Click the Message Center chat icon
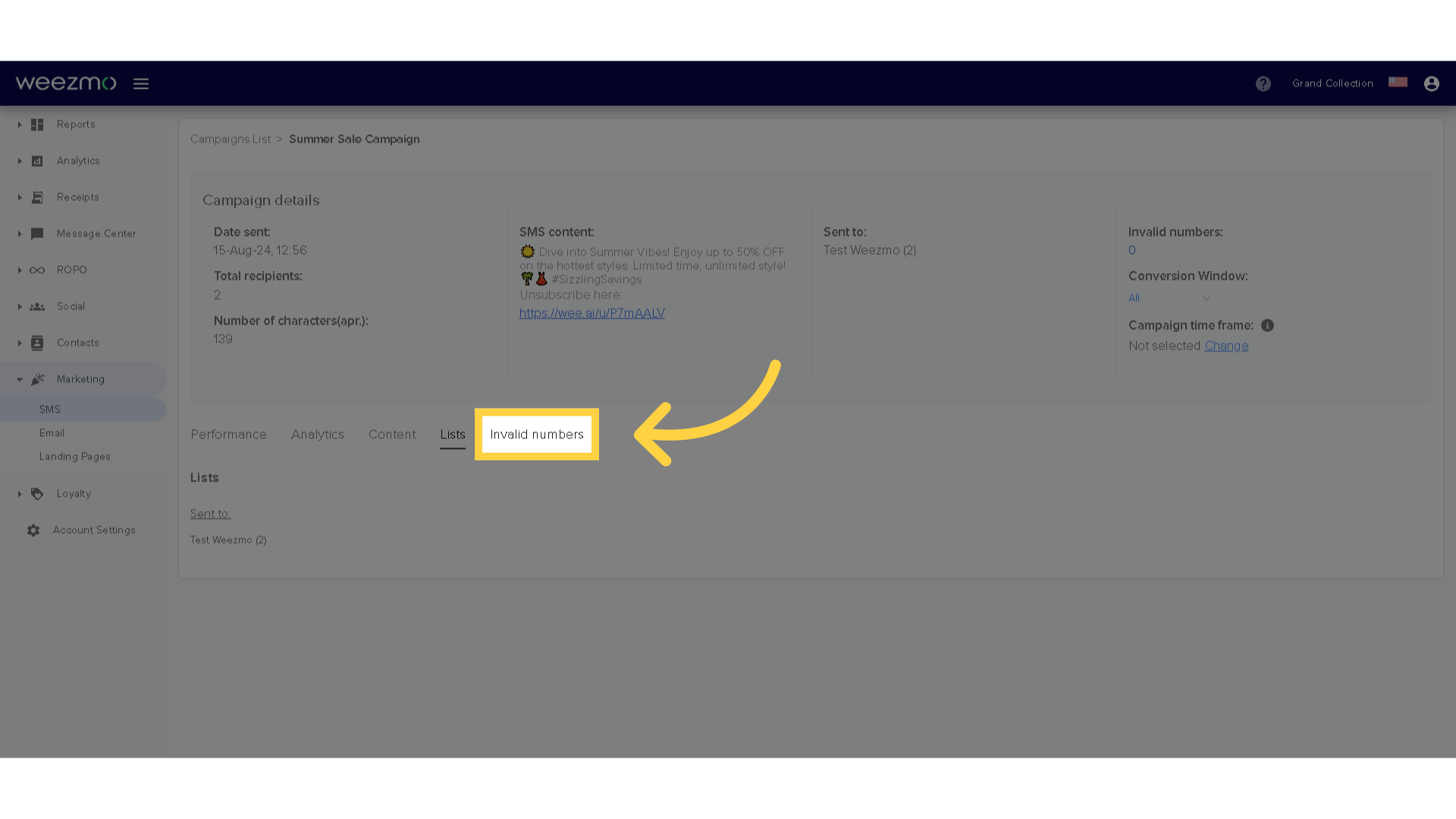This screenshot has height=819, width=1456. click(37, 234)
